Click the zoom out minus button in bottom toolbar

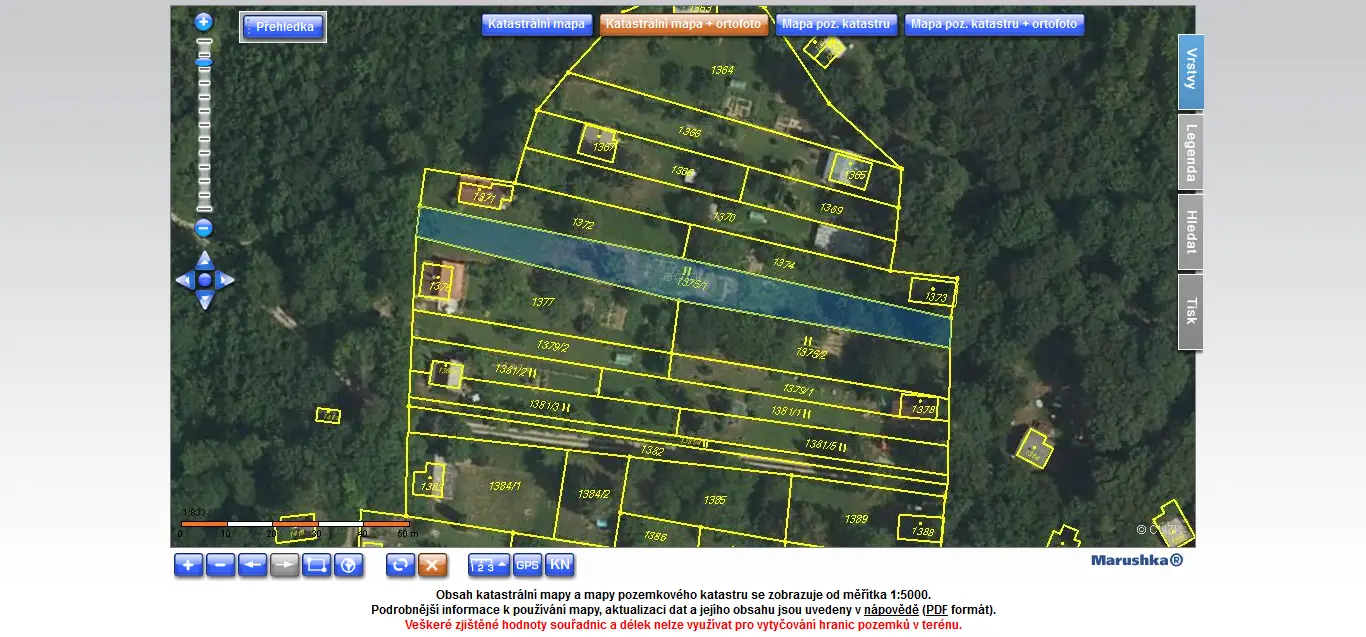coord(220,565)
